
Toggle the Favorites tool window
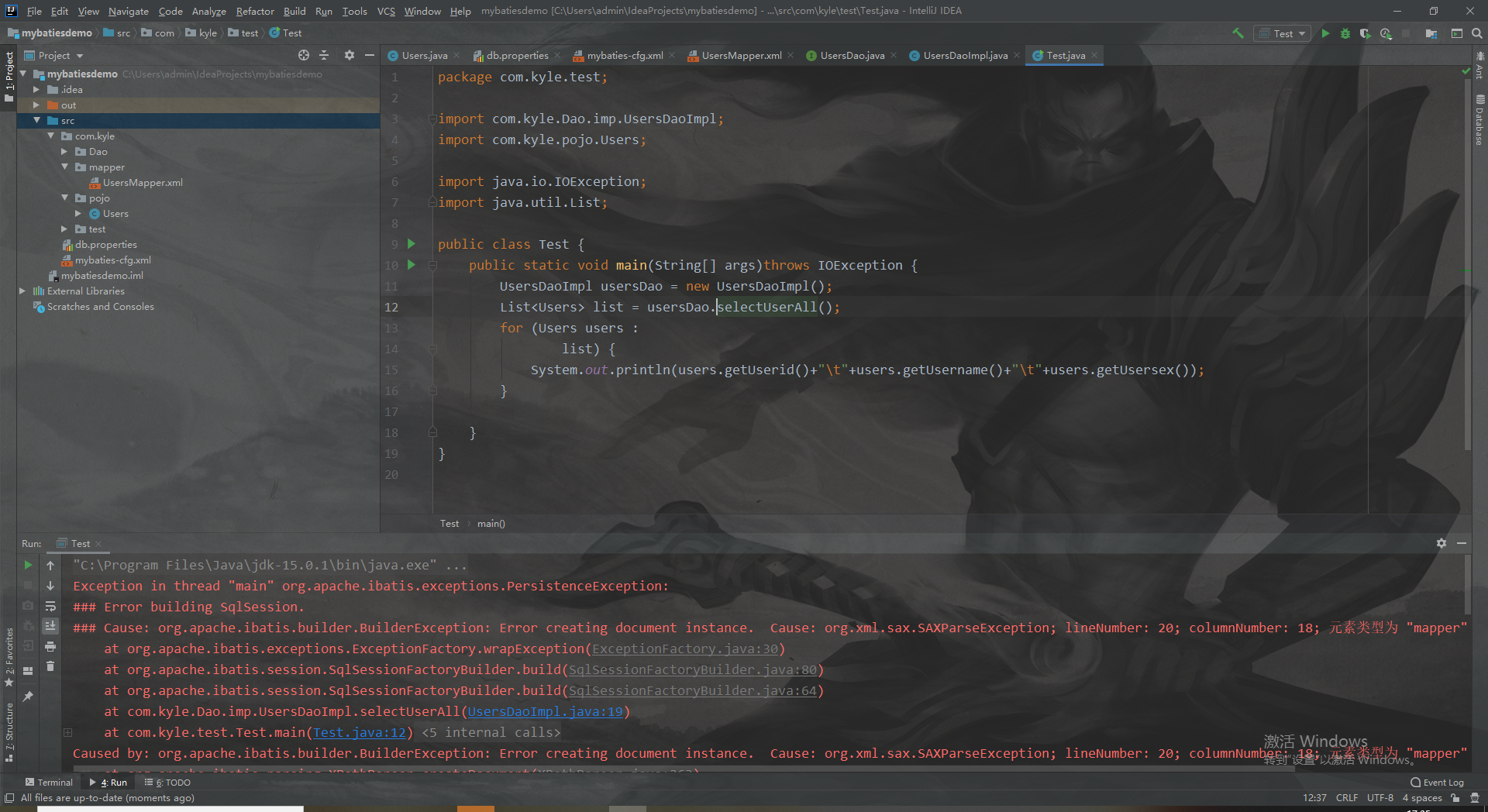click(9, 657)
